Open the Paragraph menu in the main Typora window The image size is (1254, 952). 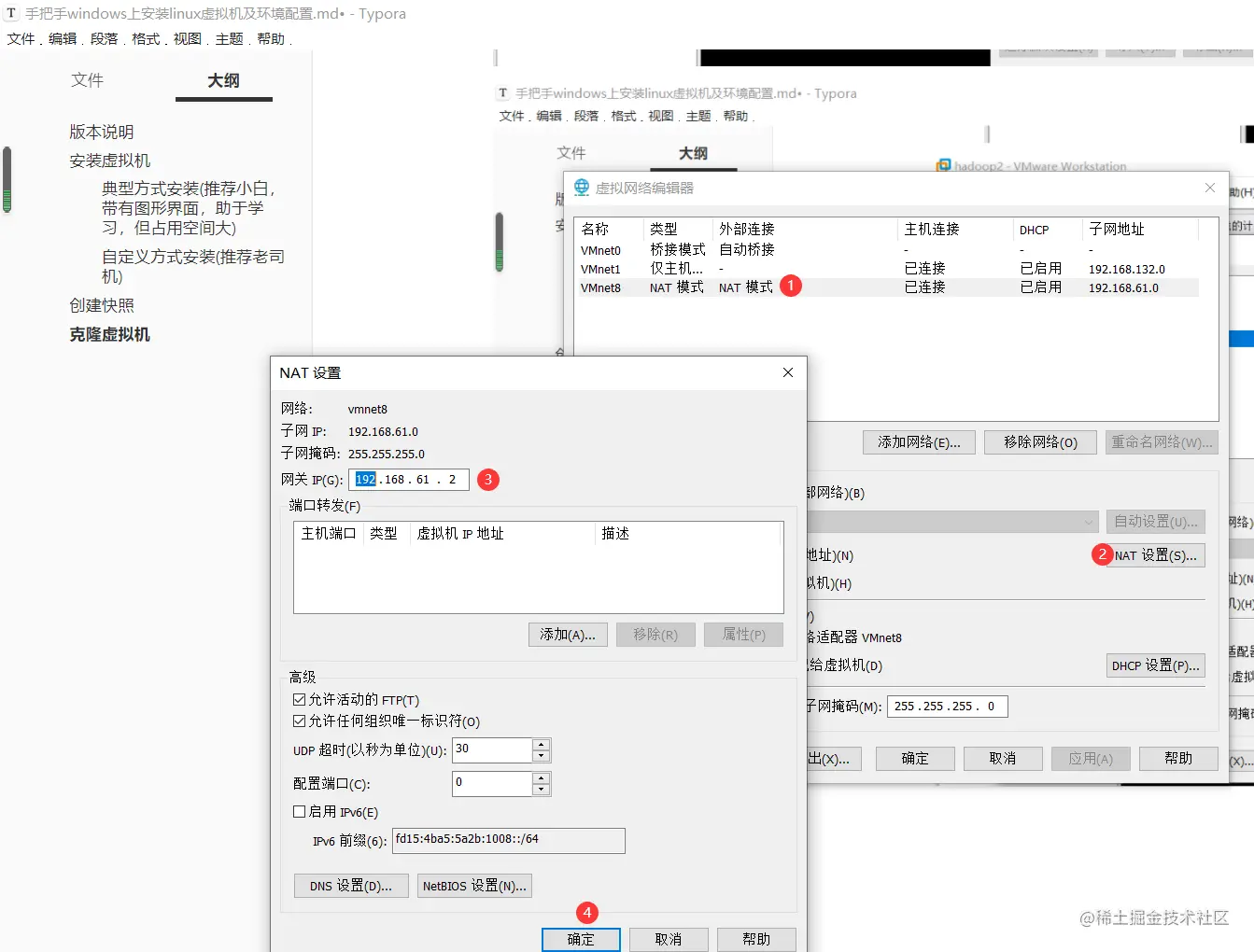click(x=105, y=38)
